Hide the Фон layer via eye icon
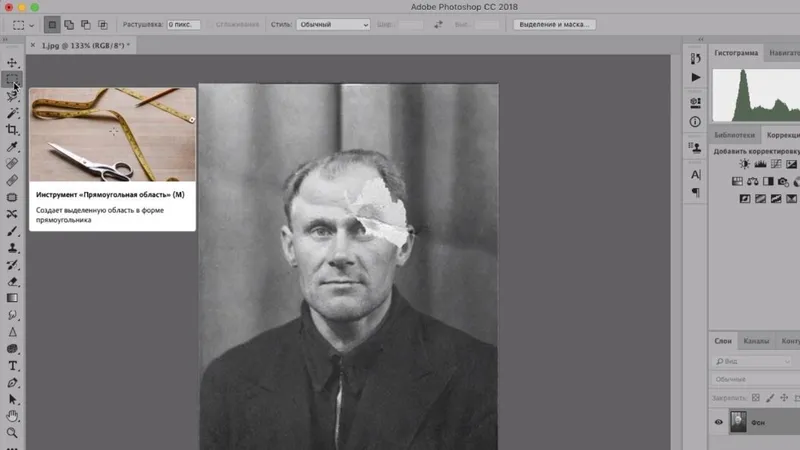The image size is (800, 450). point(719,422)
